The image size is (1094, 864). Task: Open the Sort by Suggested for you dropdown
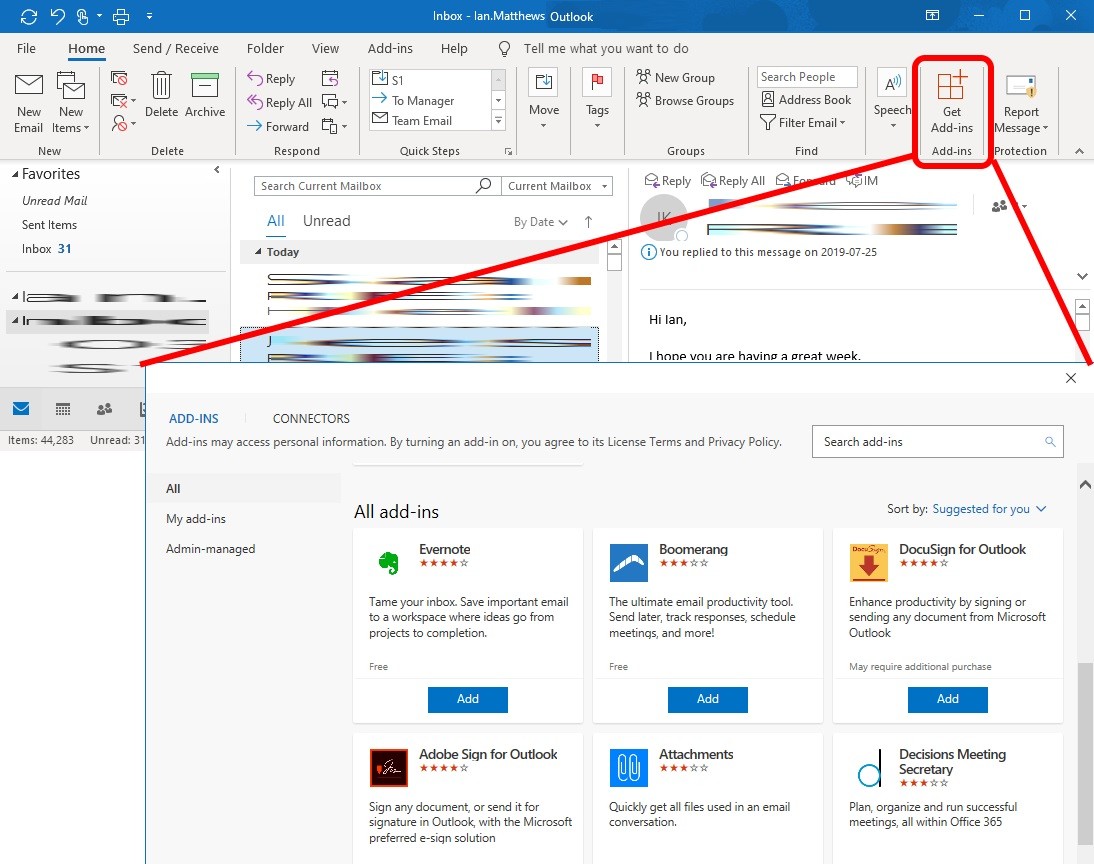988,509
